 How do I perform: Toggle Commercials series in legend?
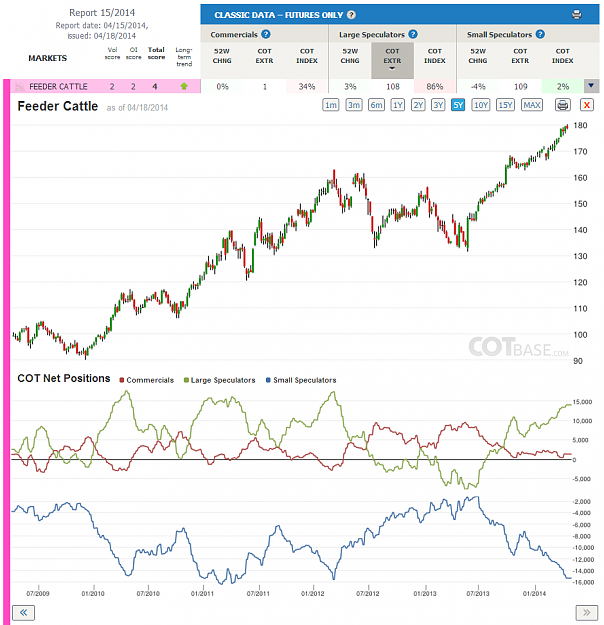pyautogui.click(x=147, y=380)
